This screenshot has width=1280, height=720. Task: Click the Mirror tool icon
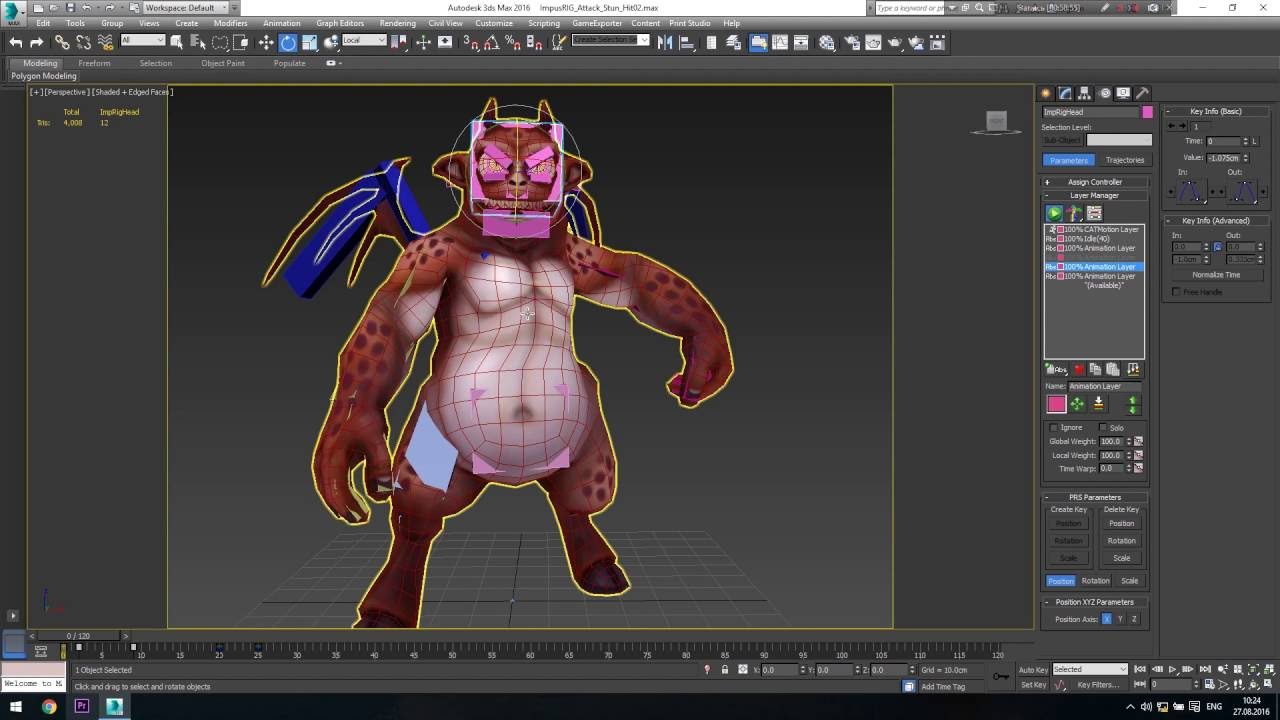click(665, 42)
